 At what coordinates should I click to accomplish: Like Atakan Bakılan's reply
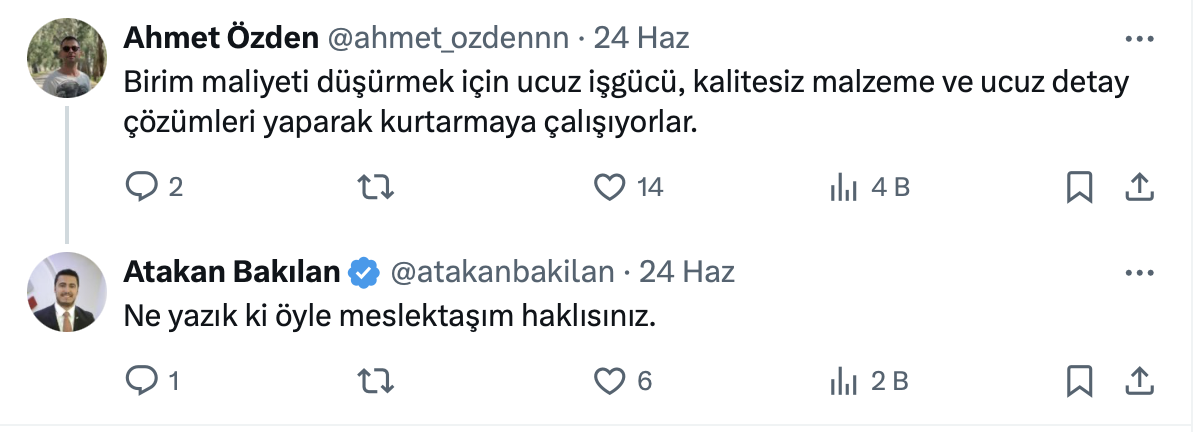coord(609,380)
